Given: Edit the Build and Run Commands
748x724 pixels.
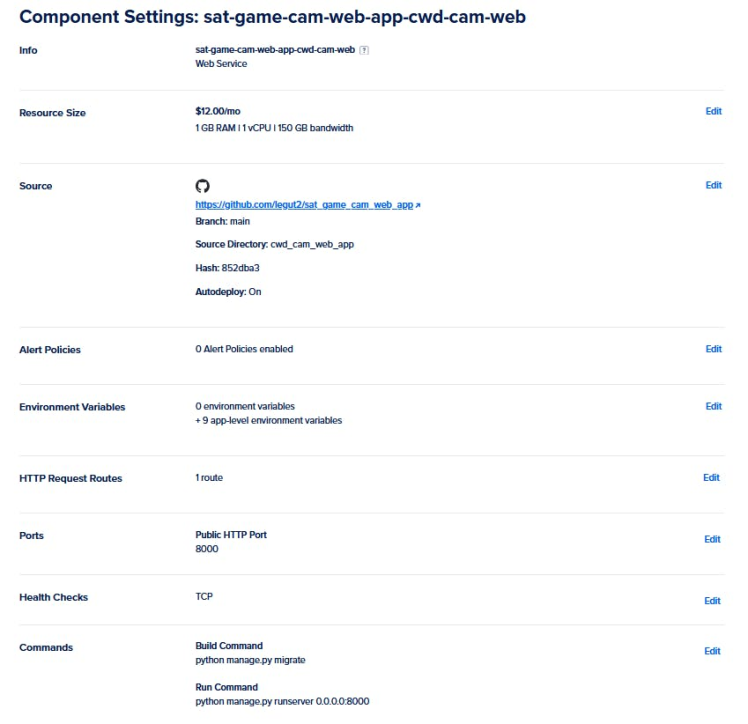Looking at the screenshot, I should pos(712,651).
